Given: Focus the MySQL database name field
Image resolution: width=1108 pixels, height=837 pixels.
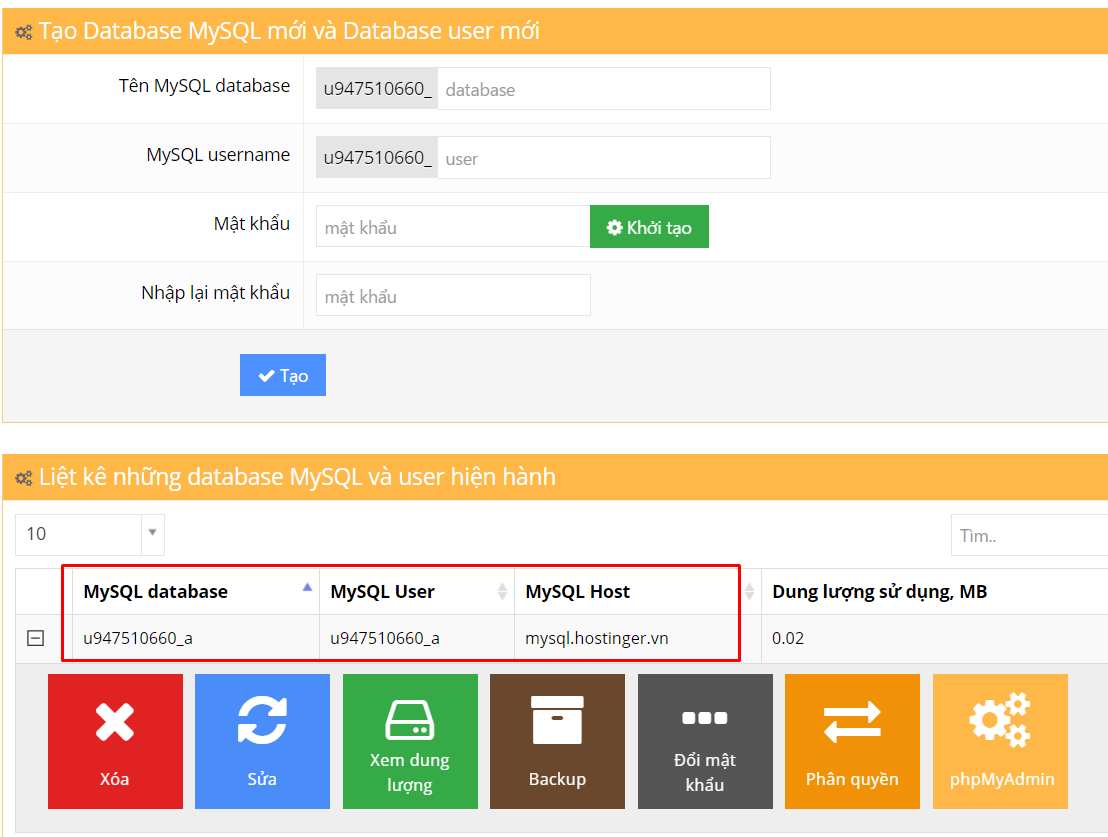Looking at the screenshot, I should (x=603, y=89).
